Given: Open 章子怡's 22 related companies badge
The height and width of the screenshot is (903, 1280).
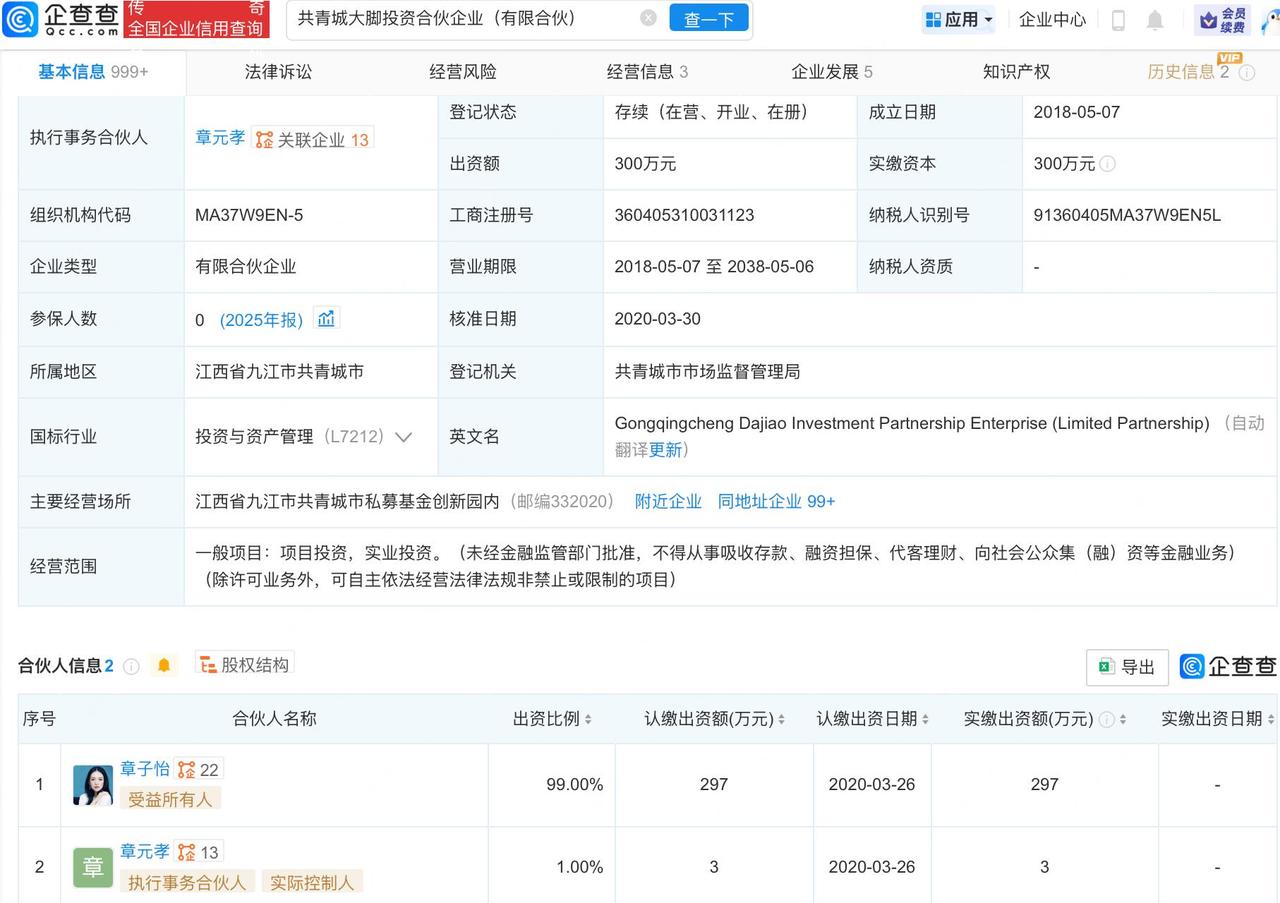Looking at the screenshot, I should pos(199,770).
